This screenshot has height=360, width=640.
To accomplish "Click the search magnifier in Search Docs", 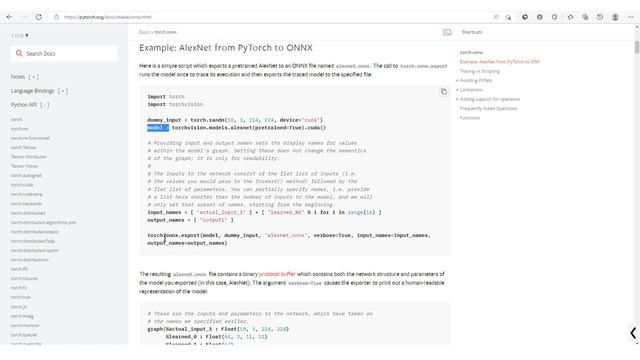I will (x=19, y=53).
